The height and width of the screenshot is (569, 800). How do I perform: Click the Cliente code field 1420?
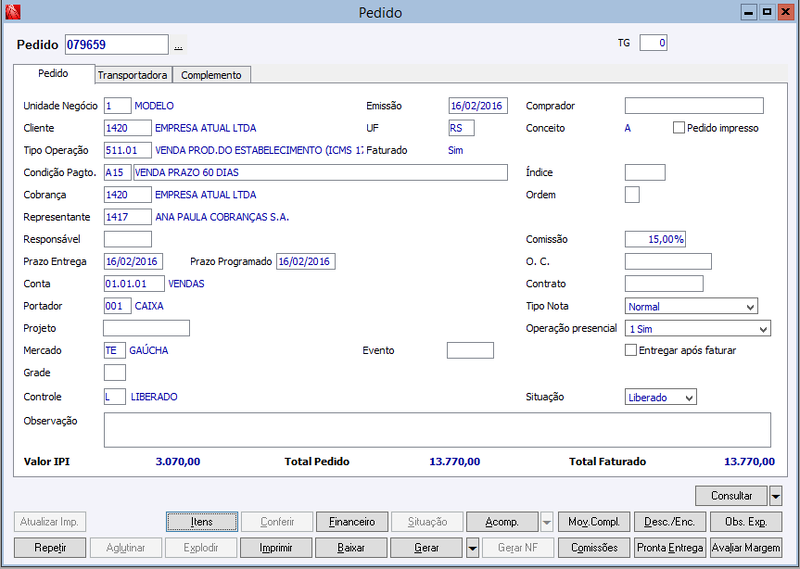(128, 128)
